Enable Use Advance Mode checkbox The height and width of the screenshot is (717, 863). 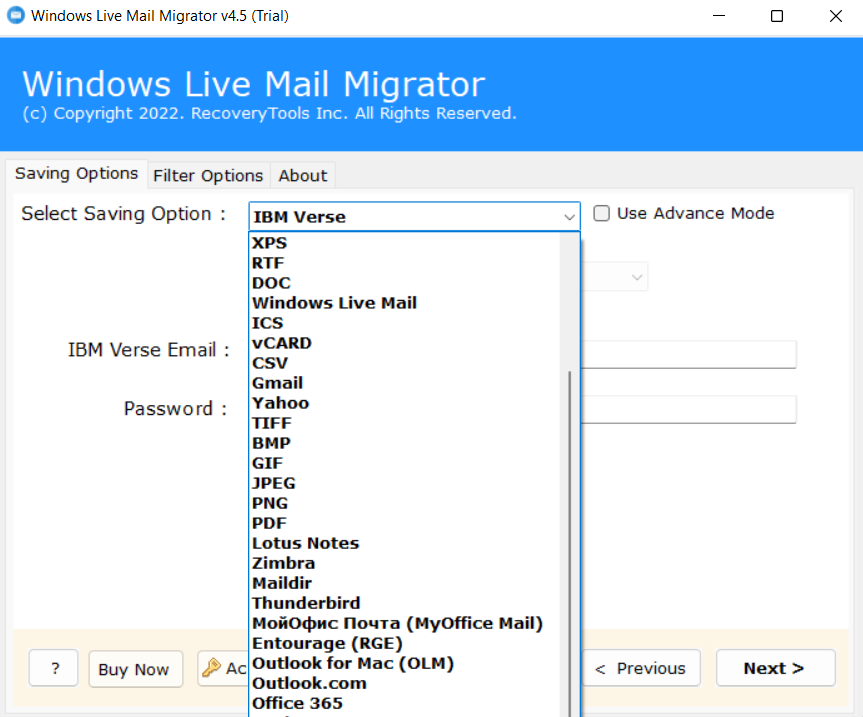602,214
